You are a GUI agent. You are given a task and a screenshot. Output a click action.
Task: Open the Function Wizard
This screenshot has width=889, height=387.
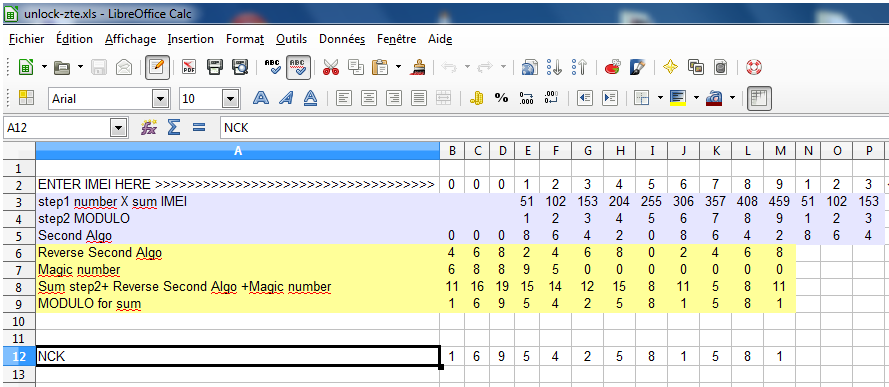point(149,128)
